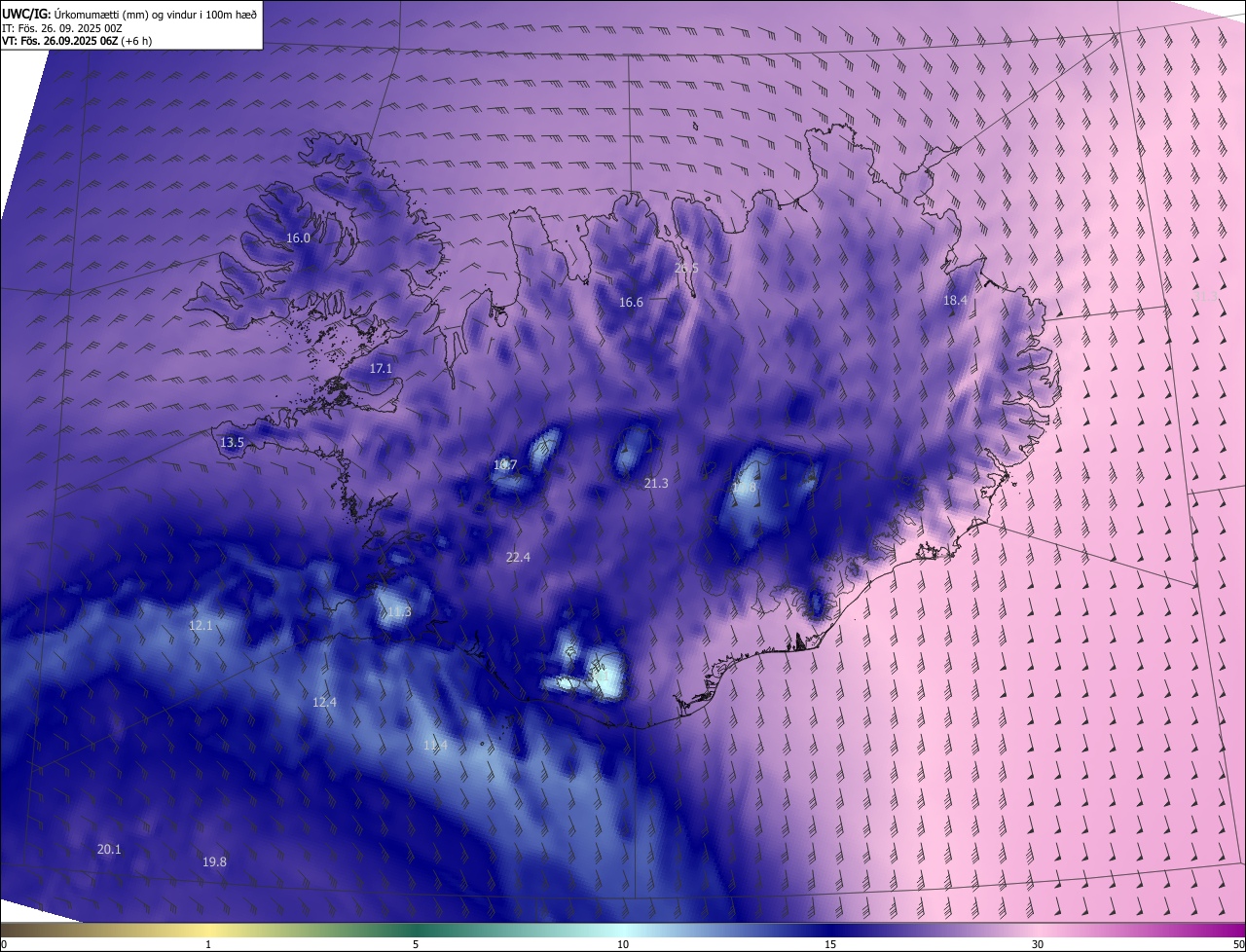Image resolution: width=1246 pixels, height=952 pixels.
Task: Click the '15' tick on the color scale
Action: (830, 944)
